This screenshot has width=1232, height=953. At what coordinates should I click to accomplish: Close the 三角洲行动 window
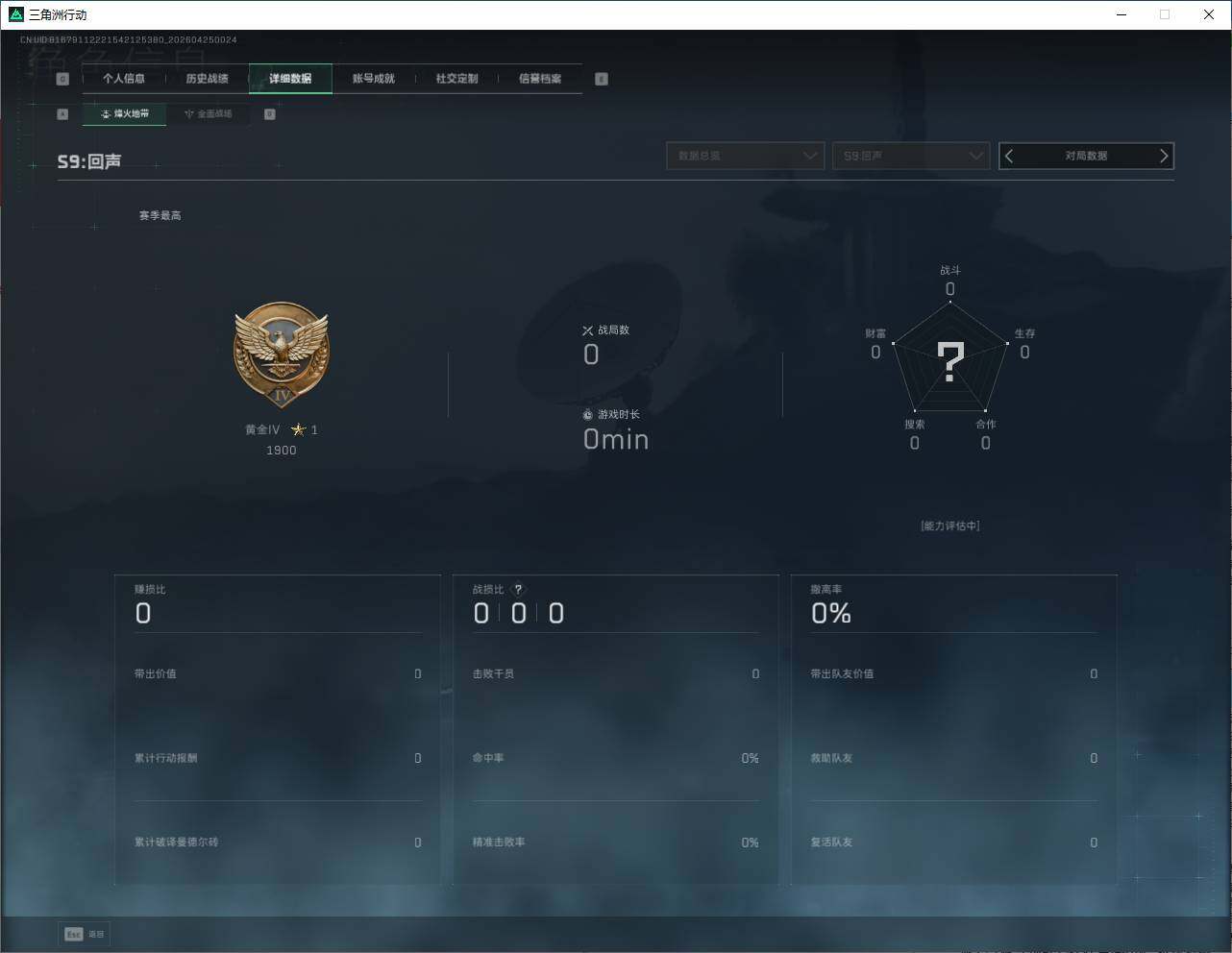pyautogui.click(x=1209, y=14)
